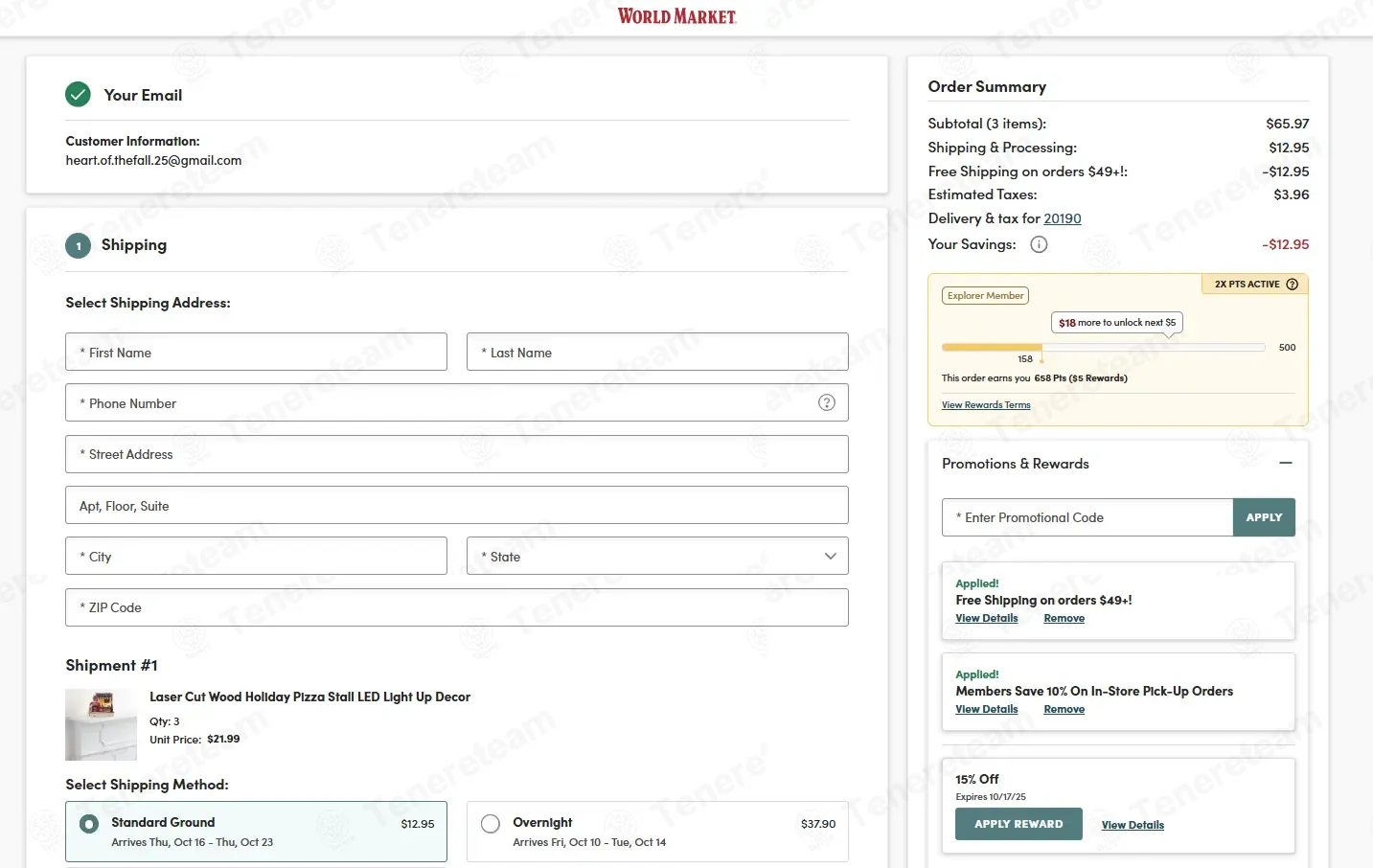Click 'This order earns you 658 Pts' text
Image resolution: width=1373 pixels, height=868 pixels.
pos(1035,378)
